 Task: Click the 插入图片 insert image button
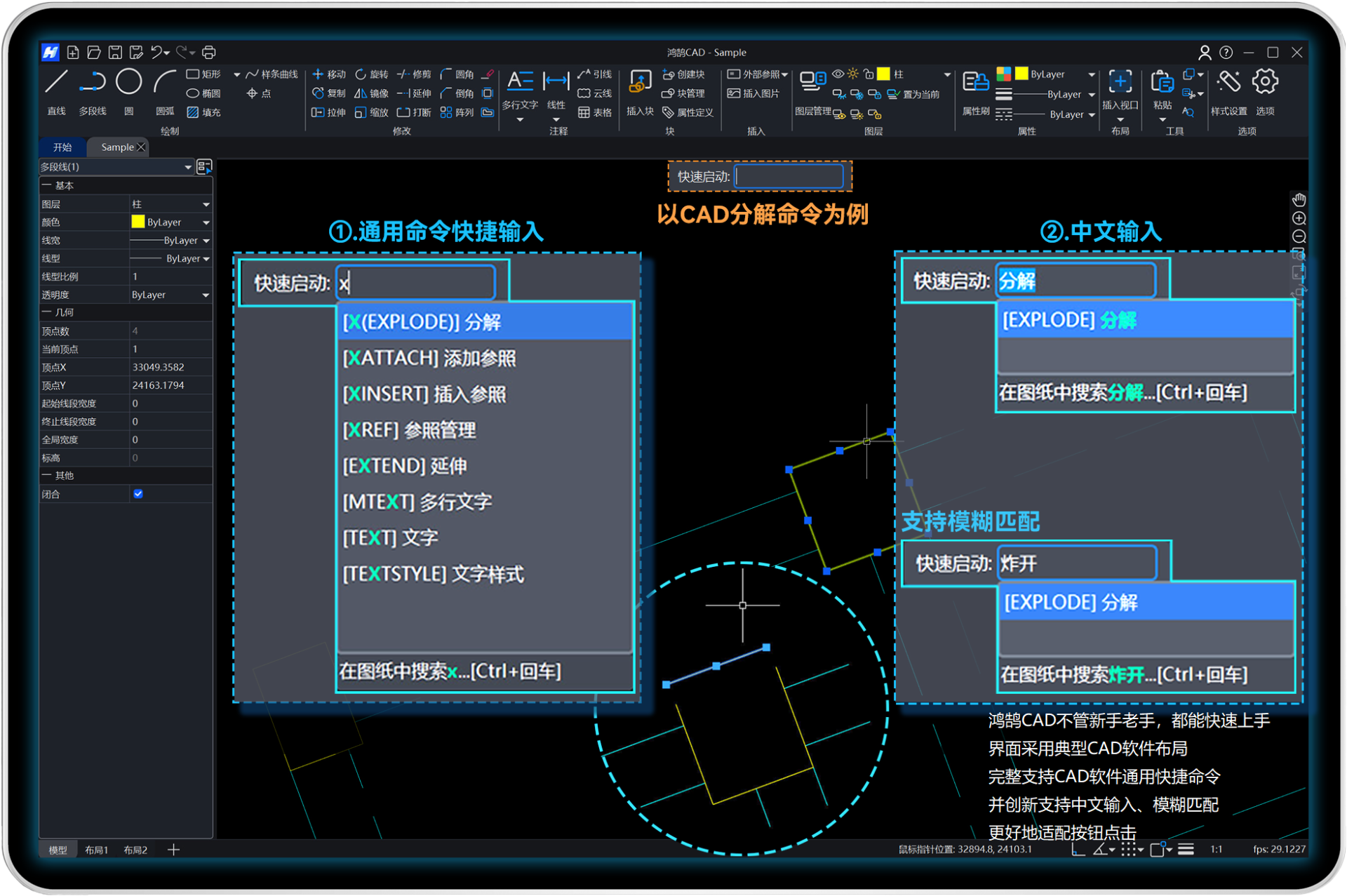[753, 93]
